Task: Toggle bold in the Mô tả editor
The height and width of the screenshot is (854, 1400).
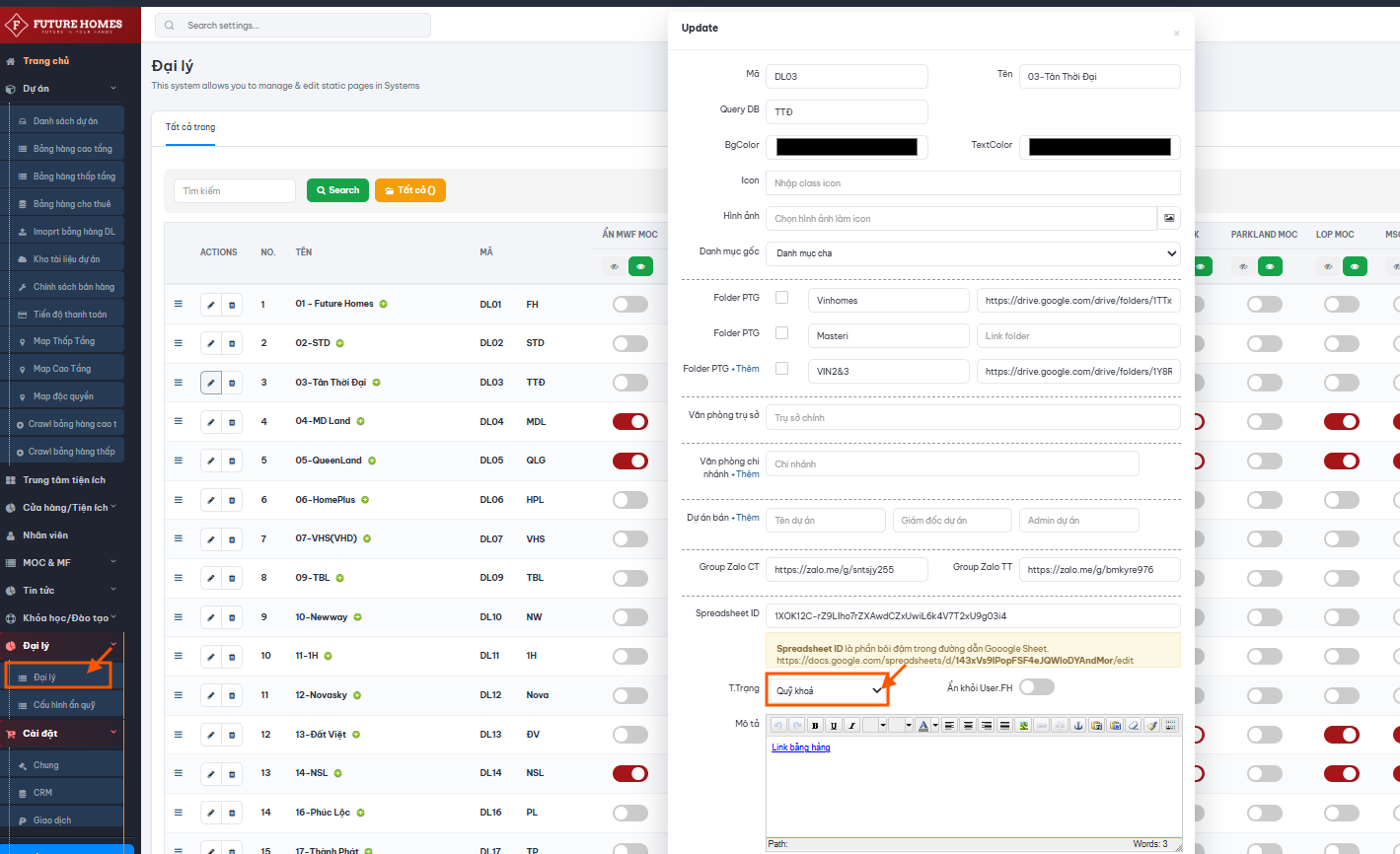Action: 815,726
